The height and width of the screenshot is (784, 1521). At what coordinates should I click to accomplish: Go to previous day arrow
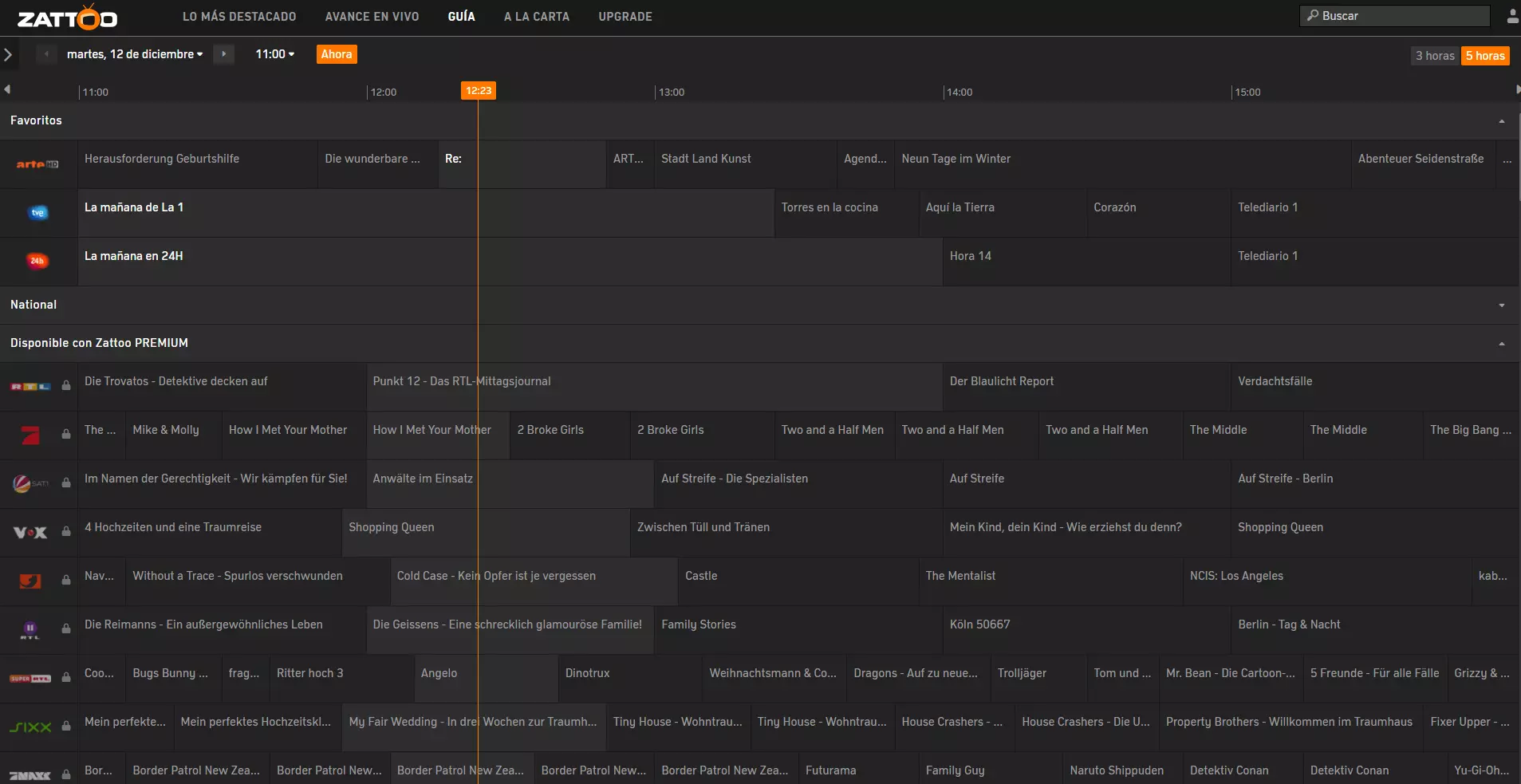coord(46,54)
